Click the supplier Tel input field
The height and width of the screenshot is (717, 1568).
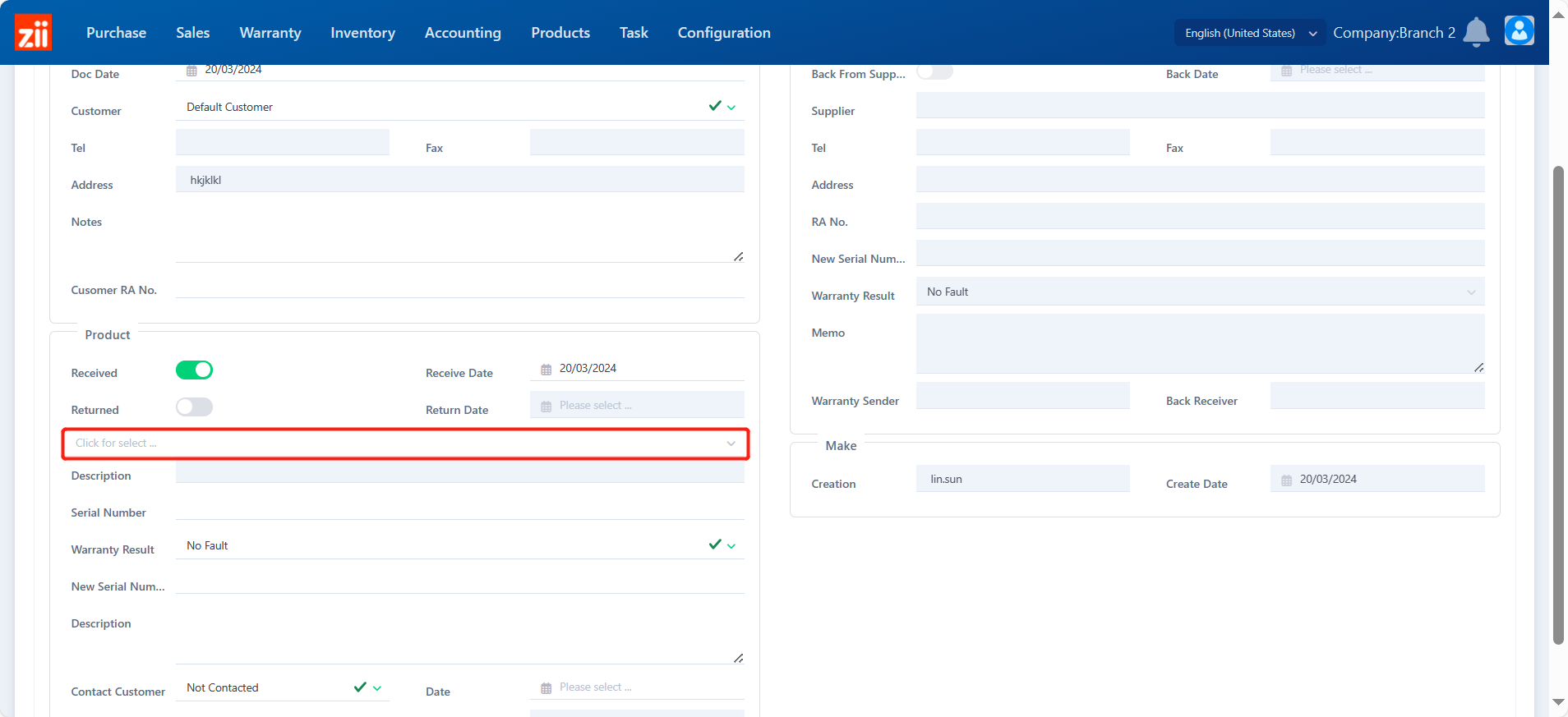point(1022,142)
